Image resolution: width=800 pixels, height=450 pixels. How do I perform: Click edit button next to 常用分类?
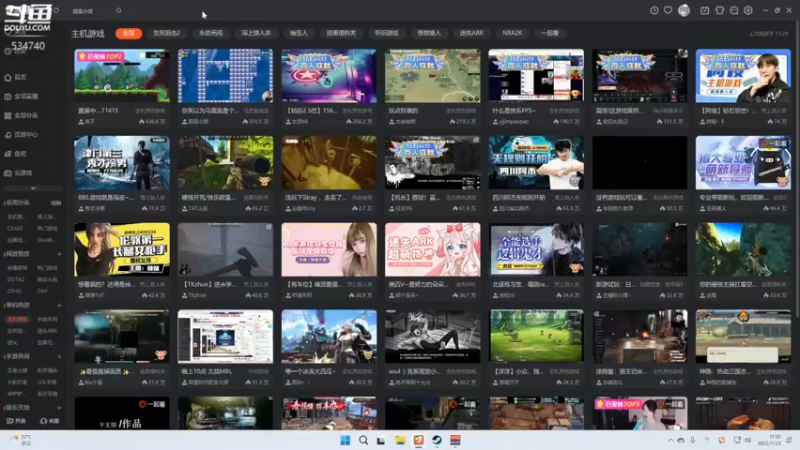coord(56,203)
